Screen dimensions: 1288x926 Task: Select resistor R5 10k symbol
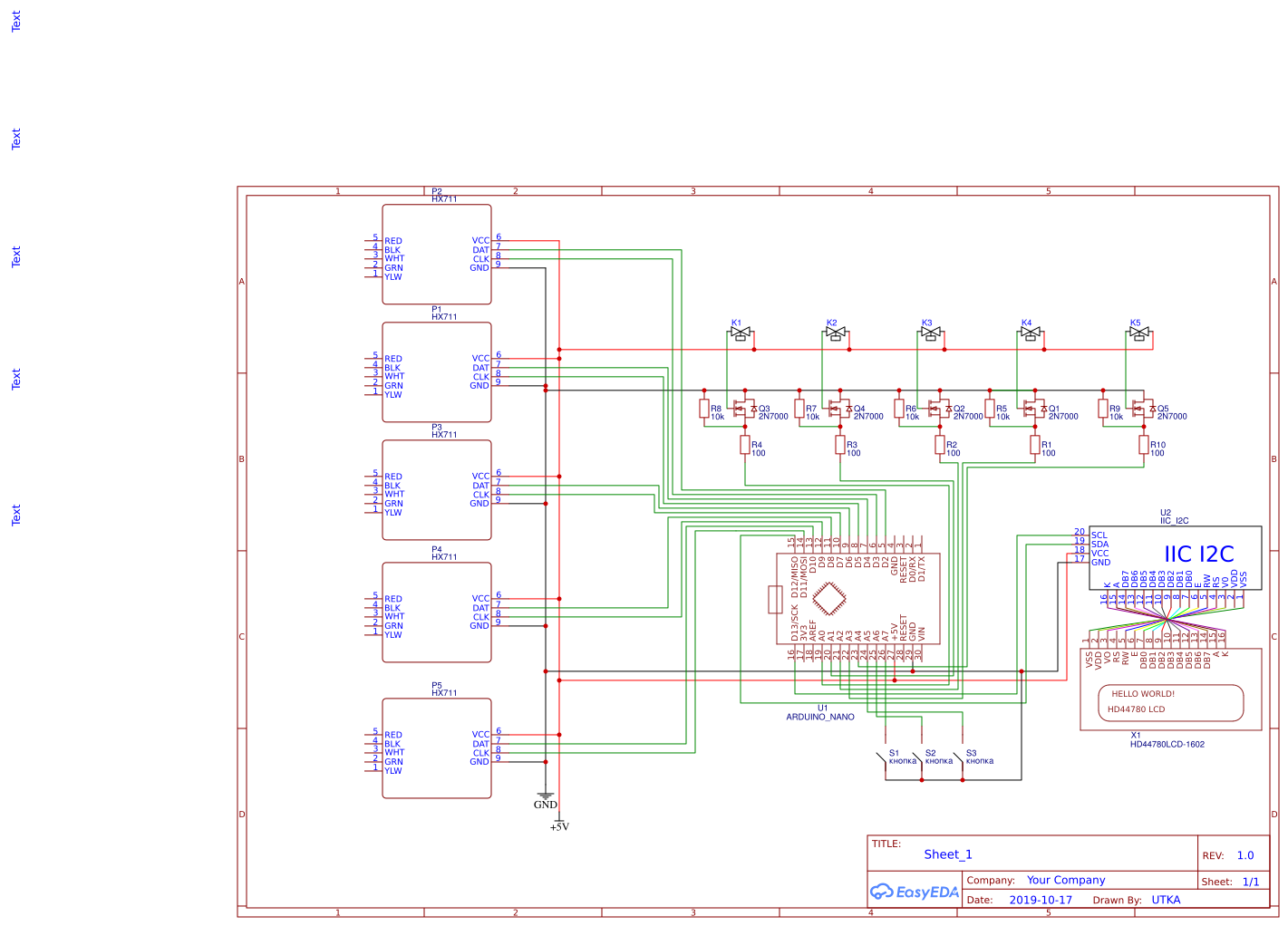tap(990, 409)
